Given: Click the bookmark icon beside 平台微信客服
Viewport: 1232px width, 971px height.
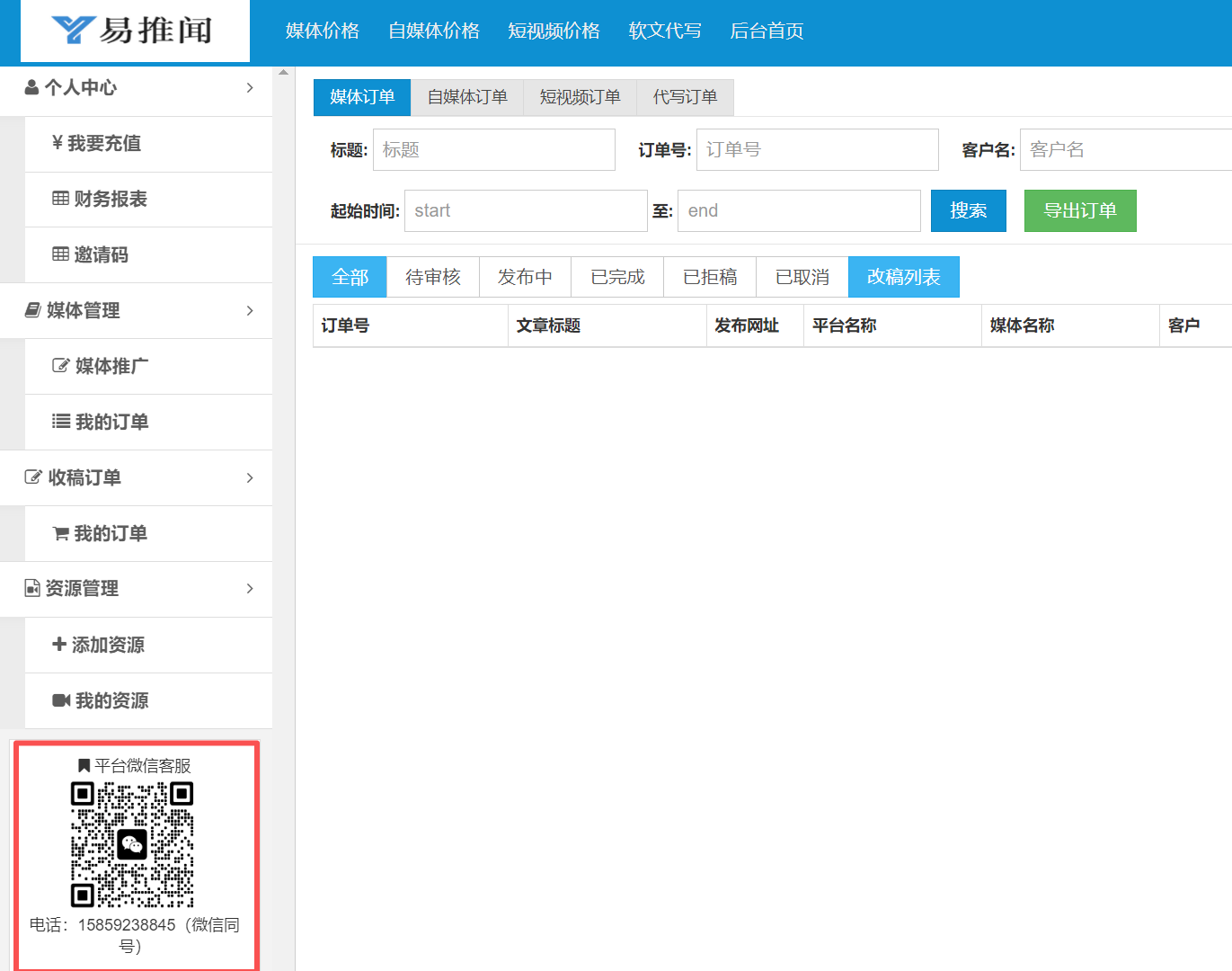Looking at the screenshot, I should pos(84,766).
